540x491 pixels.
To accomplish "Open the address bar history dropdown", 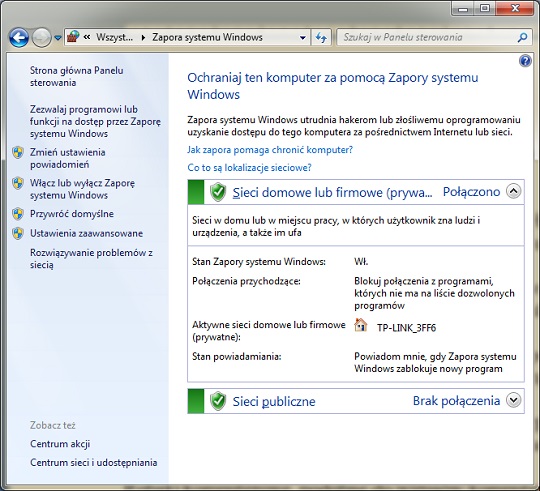I will pyautogui.click(x=302, y=38).
